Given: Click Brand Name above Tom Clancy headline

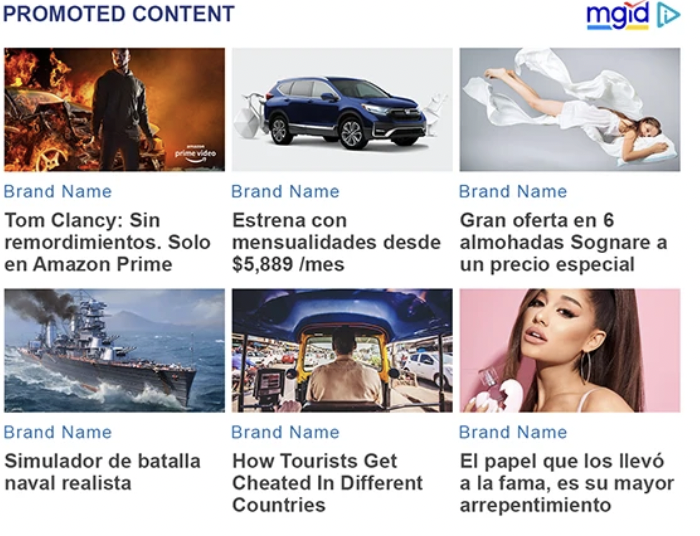Looking at the screenshot, I should [58, 191].
